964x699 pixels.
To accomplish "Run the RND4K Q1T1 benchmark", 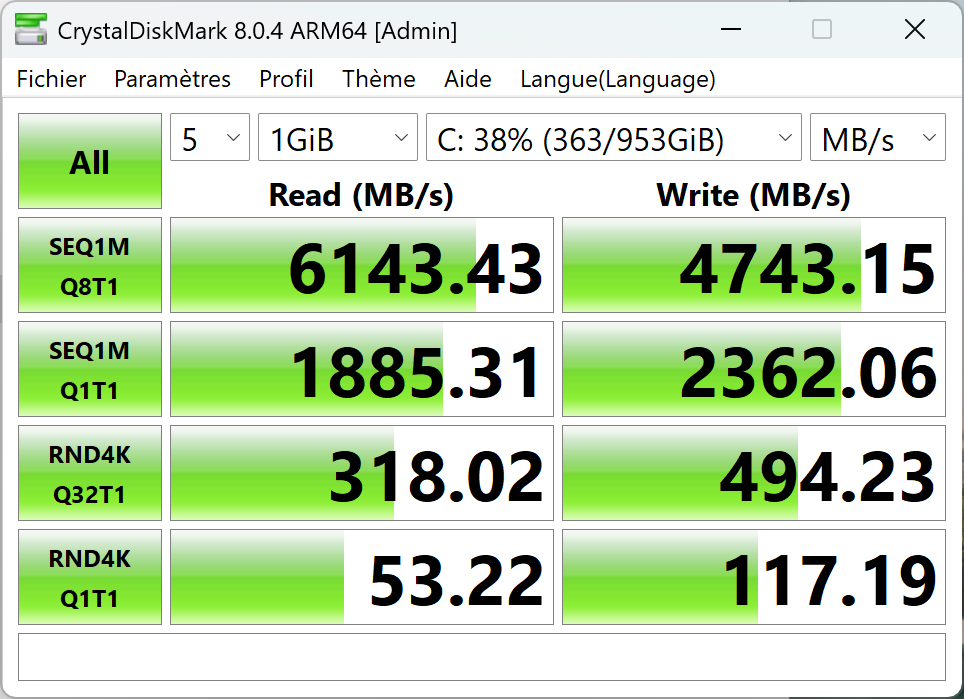I will point(90,577).
